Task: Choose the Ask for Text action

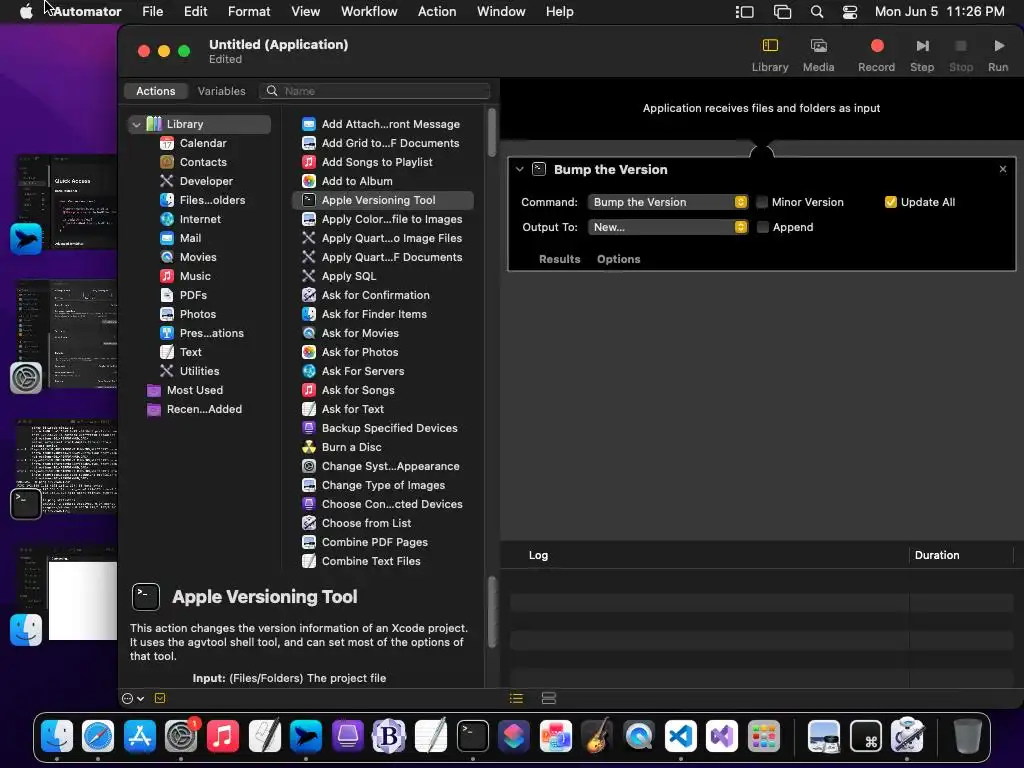Action: [353, 409]
